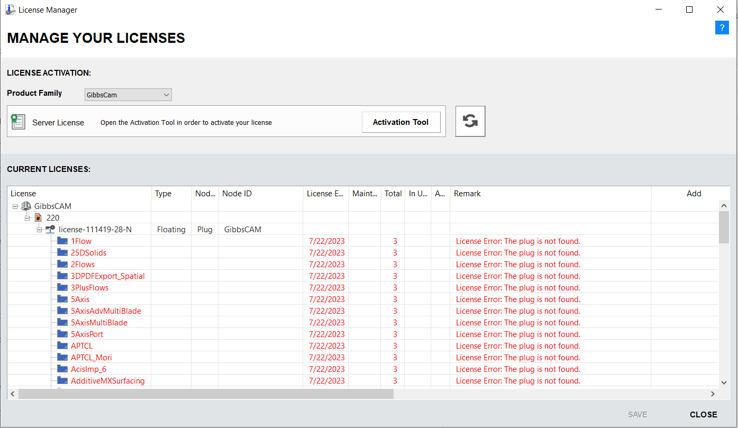The height and width of the screenshot is (428, 738).
Task: Select the 3DPDFExport_Spatial license name
Action: click(107, 276)
